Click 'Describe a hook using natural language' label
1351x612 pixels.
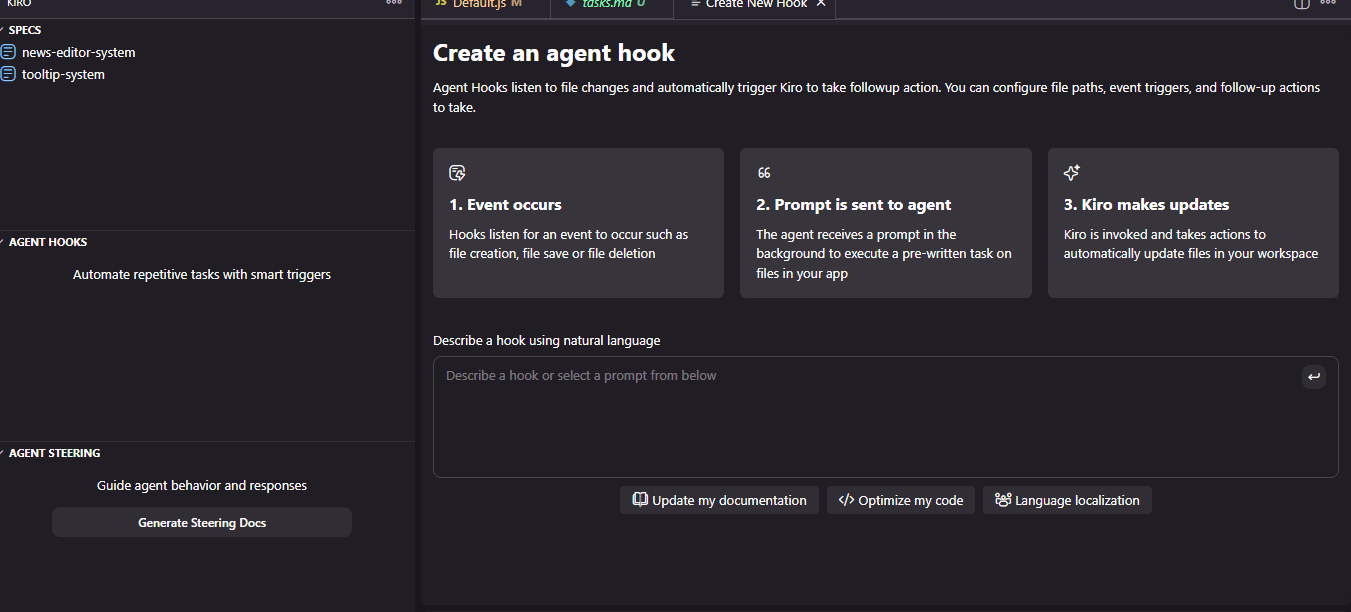click(547, 340)
